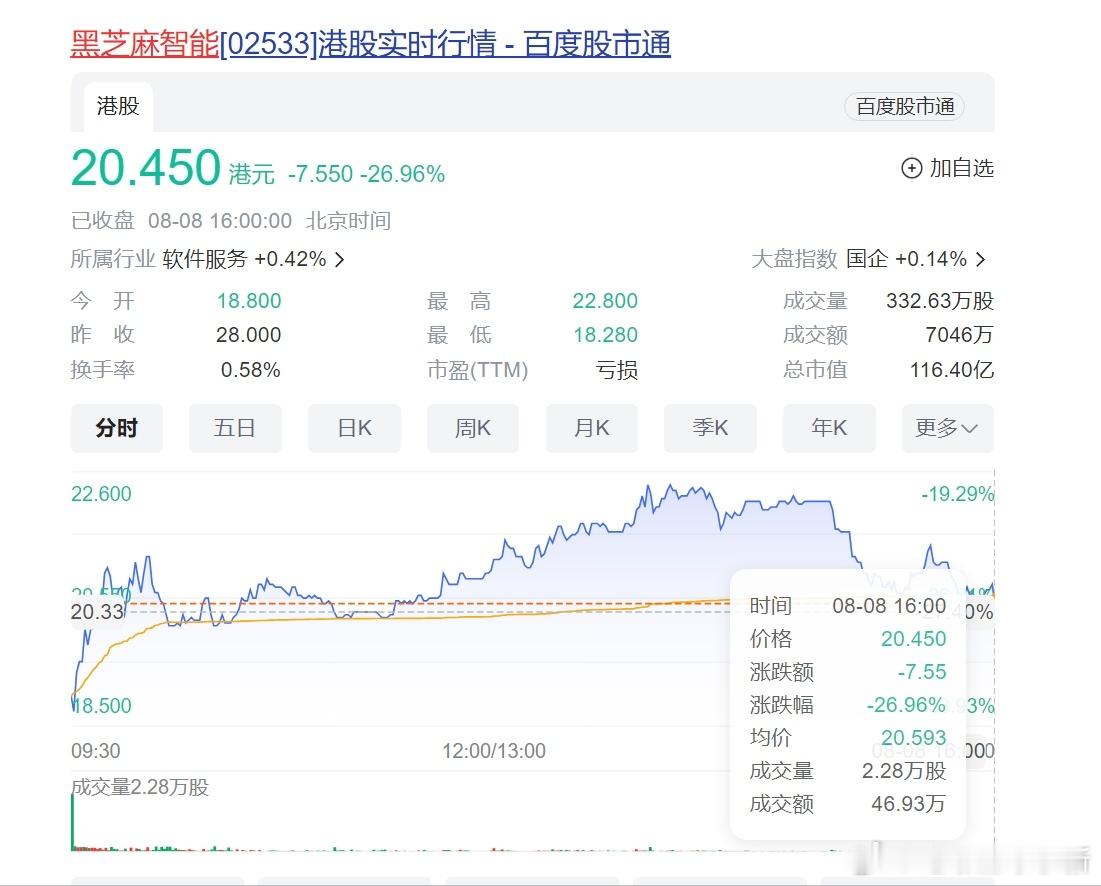Open the 黑芝麻智能[02533] stock title link

(x=370, y=44)
